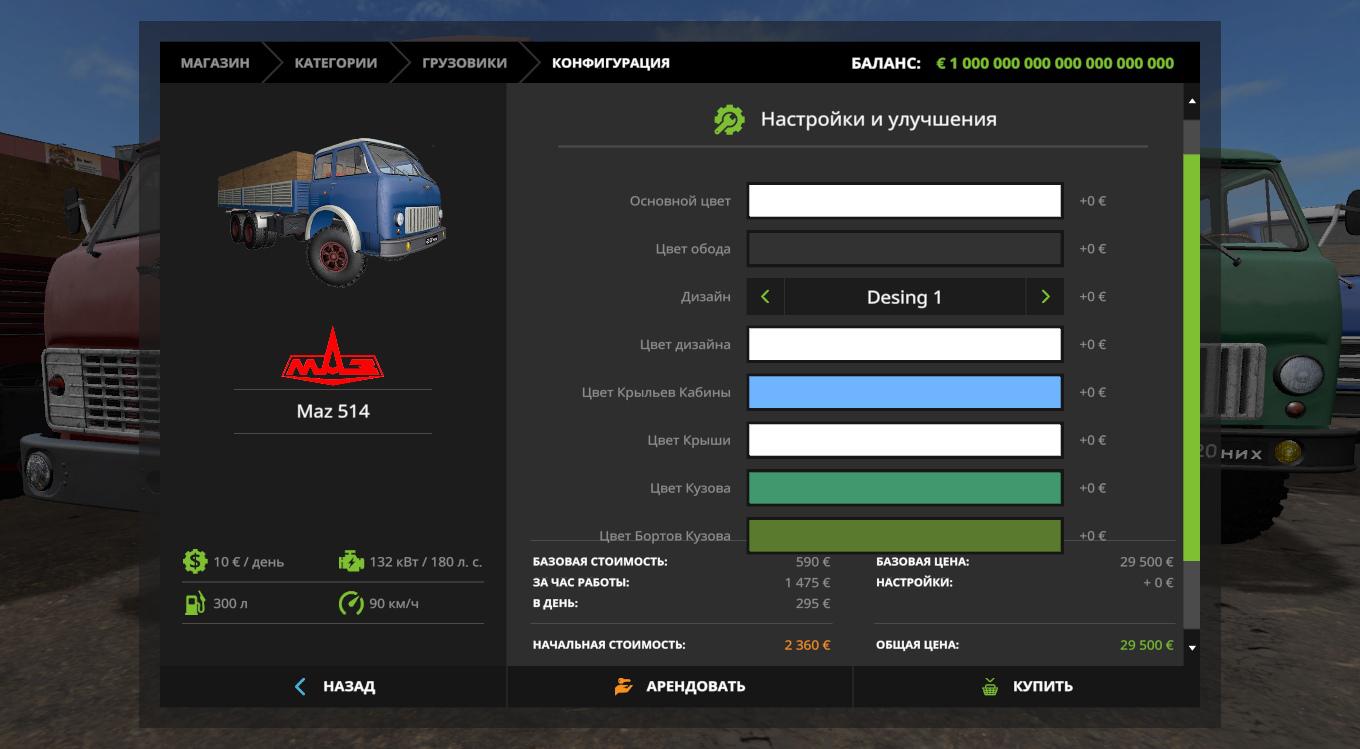This screenshot has width=1360, height=749.
Task: Open the light blue cabin fenders color swatch
Action: tap(904, 393)
